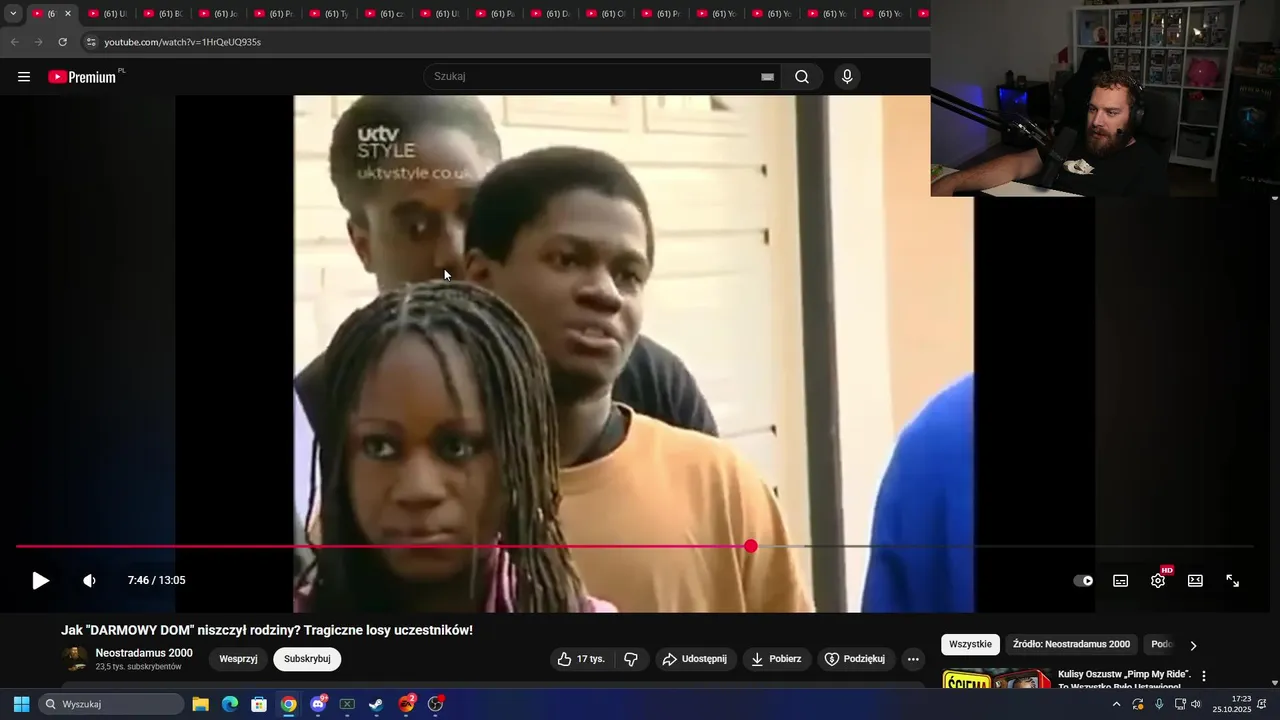Click the red playhead on the progress bar
Screen dimensions: 1280x720
(x=751, y=546)
